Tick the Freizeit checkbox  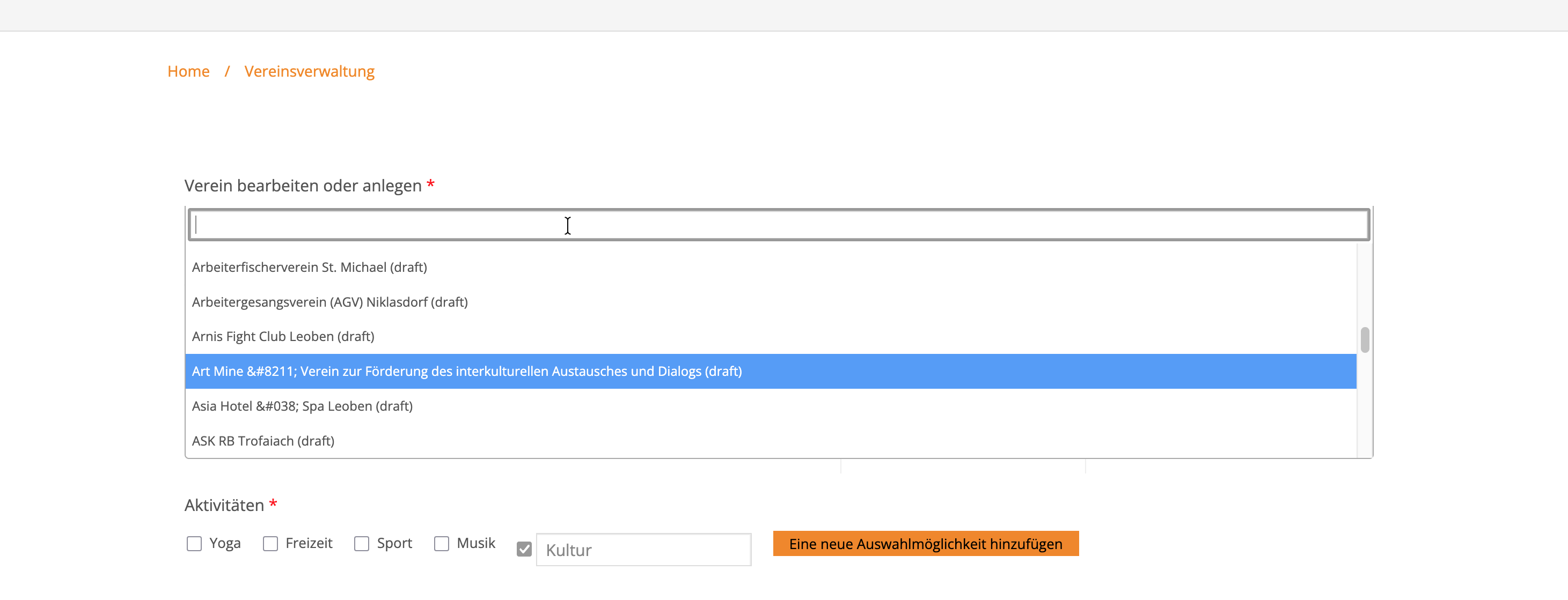[270, 543]
